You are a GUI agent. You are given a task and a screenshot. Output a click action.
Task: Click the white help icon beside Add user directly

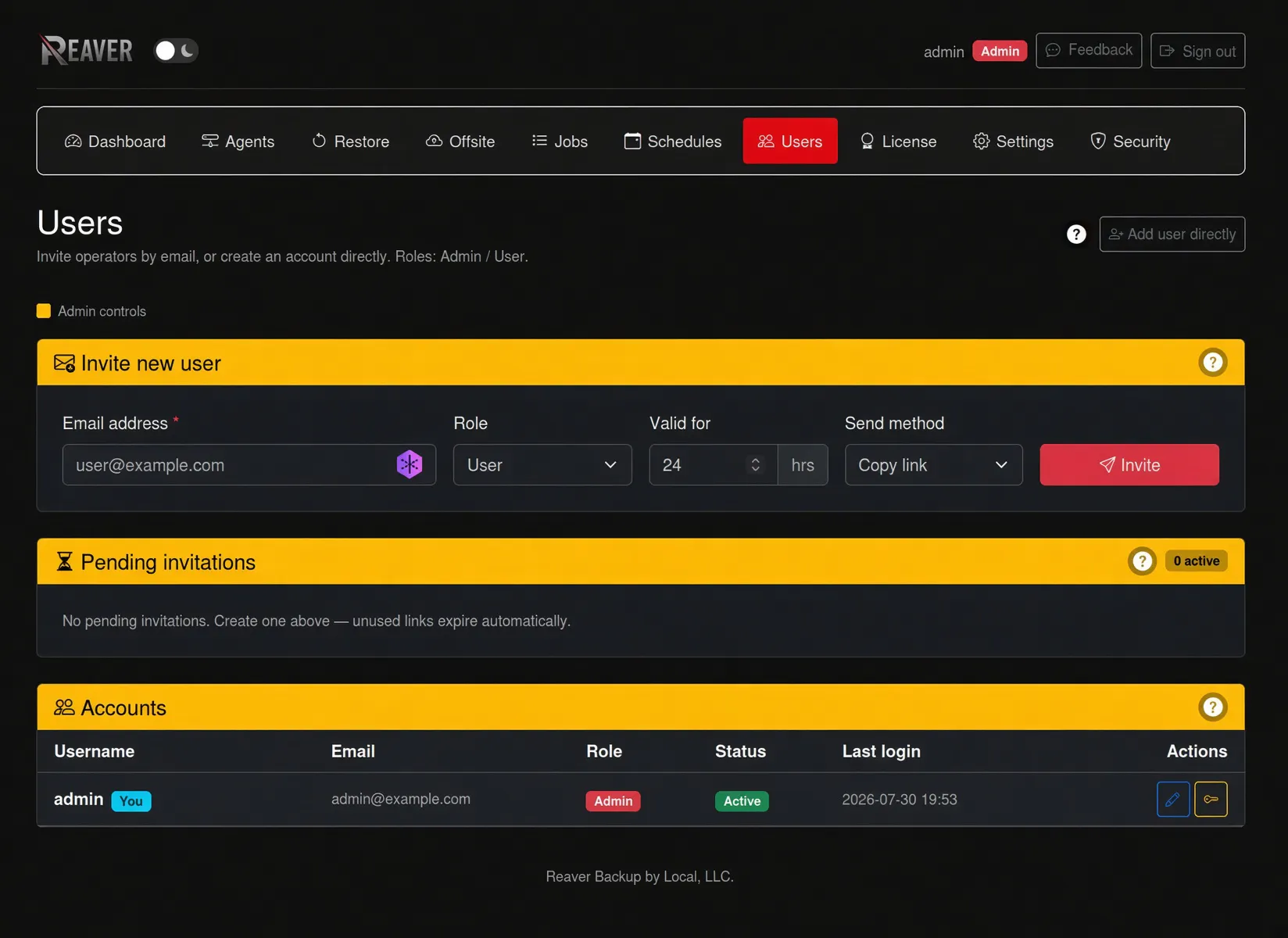1076,234
